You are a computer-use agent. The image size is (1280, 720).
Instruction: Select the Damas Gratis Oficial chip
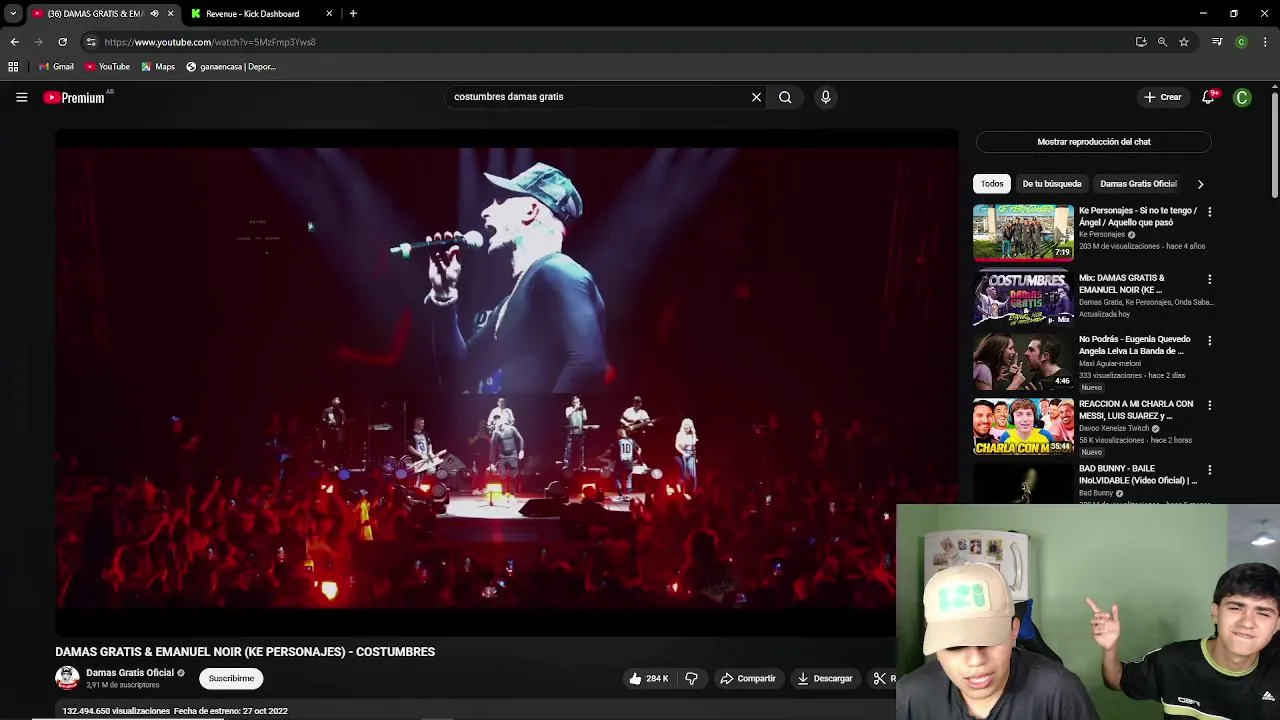(x=1138, y=184)
